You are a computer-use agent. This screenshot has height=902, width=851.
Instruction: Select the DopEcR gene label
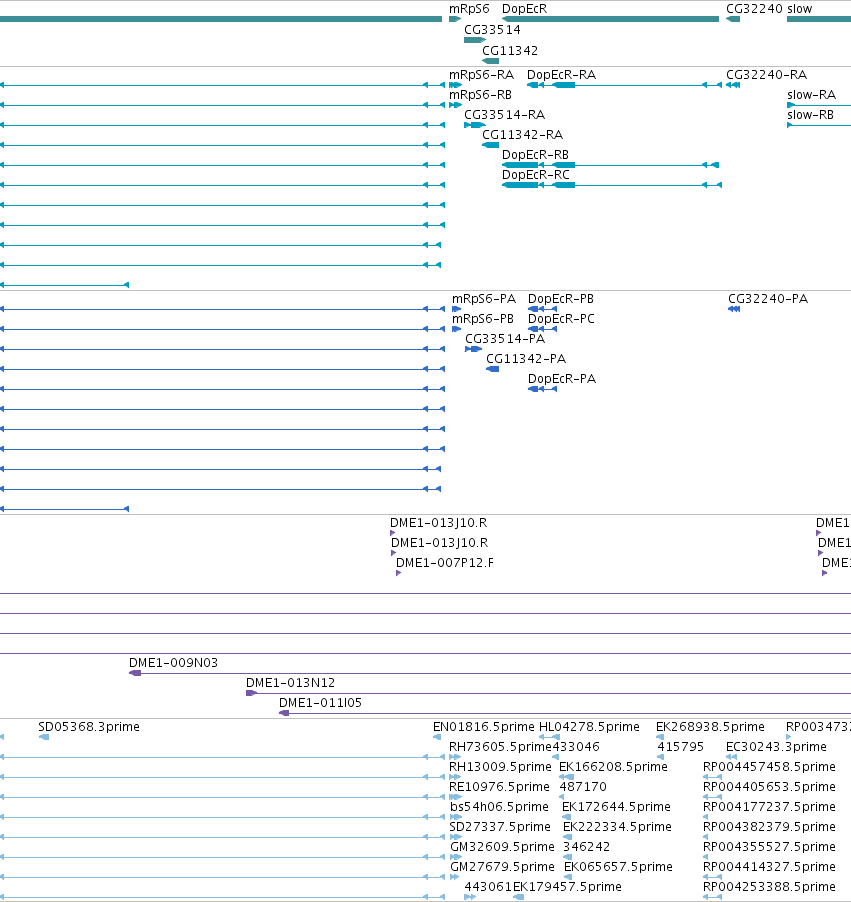coord(524,9)
